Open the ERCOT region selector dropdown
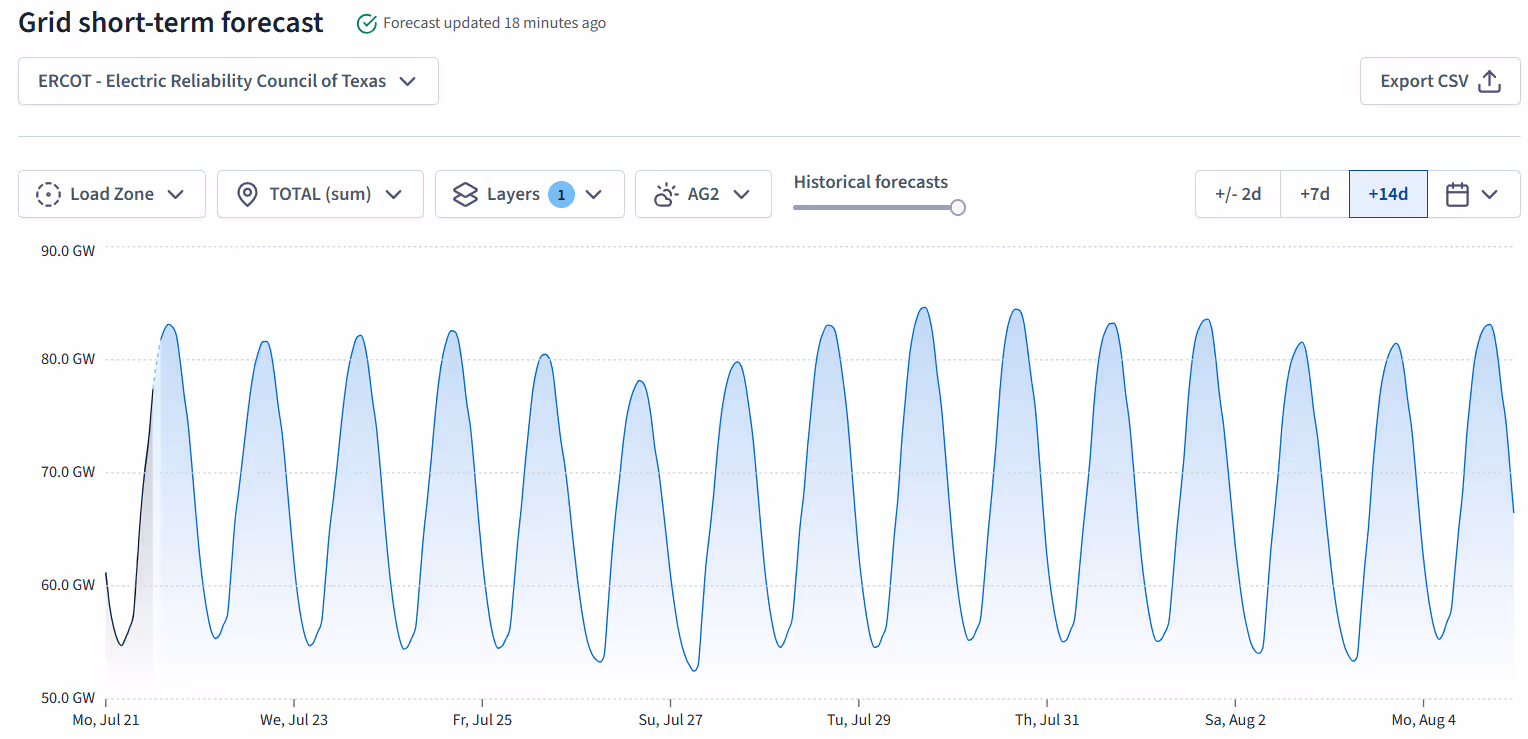The height and width of the screenshot is (739, 1528). pos(228,81)
